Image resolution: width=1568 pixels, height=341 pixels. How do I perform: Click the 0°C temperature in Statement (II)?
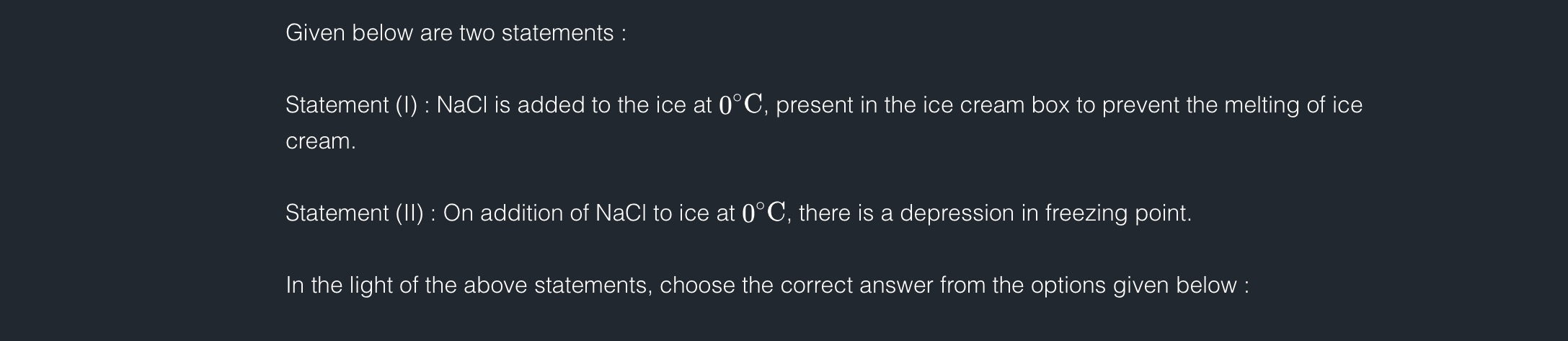[763, 213]
